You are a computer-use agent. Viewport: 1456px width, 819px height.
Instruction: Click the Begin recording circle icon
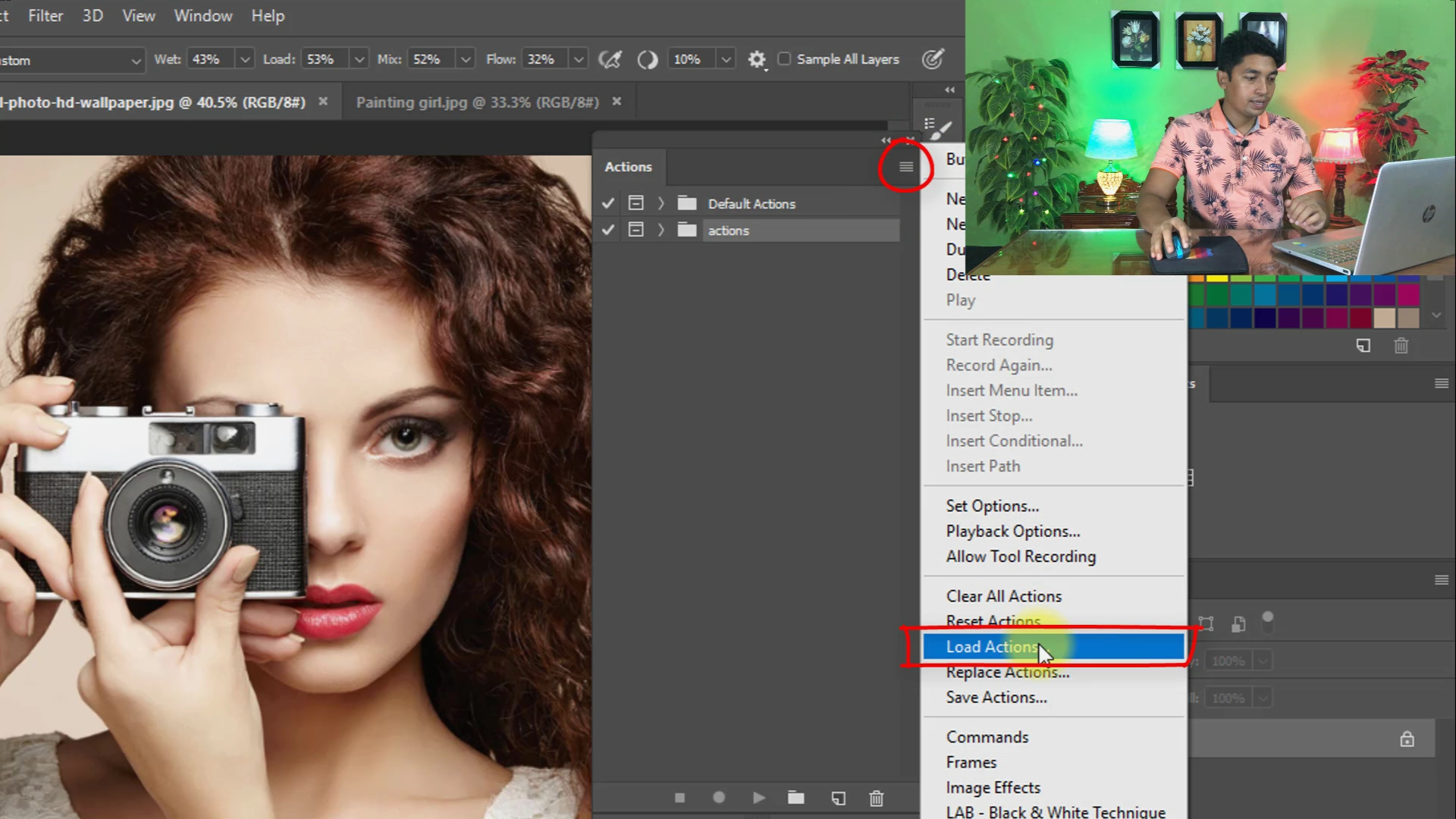719,798
